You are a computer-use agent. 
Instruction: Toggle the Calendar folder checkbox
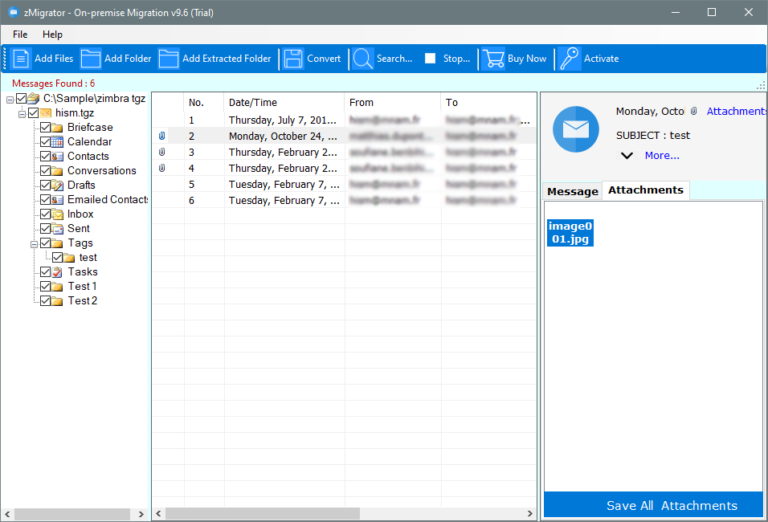[45, 142]
